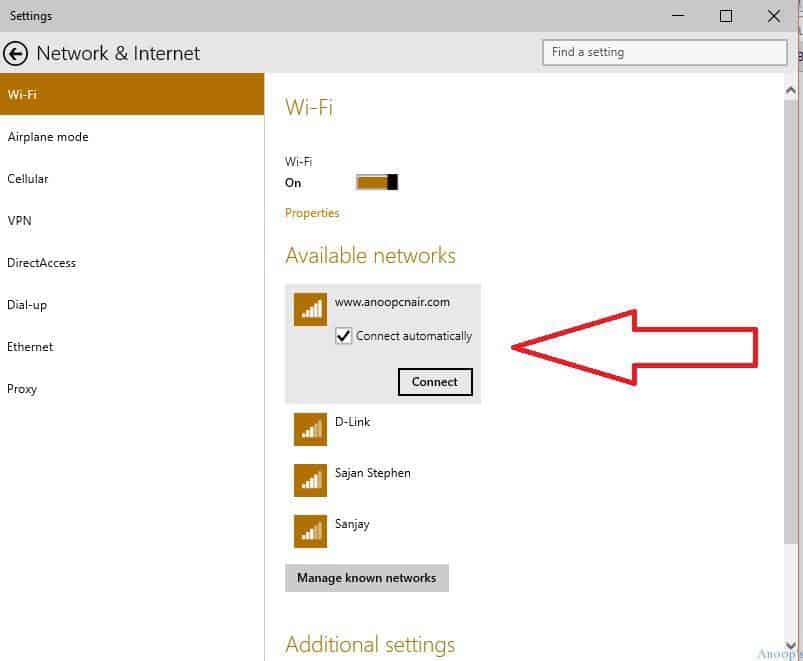
Task: Go to VPN settings
Action: click(19, 221)
